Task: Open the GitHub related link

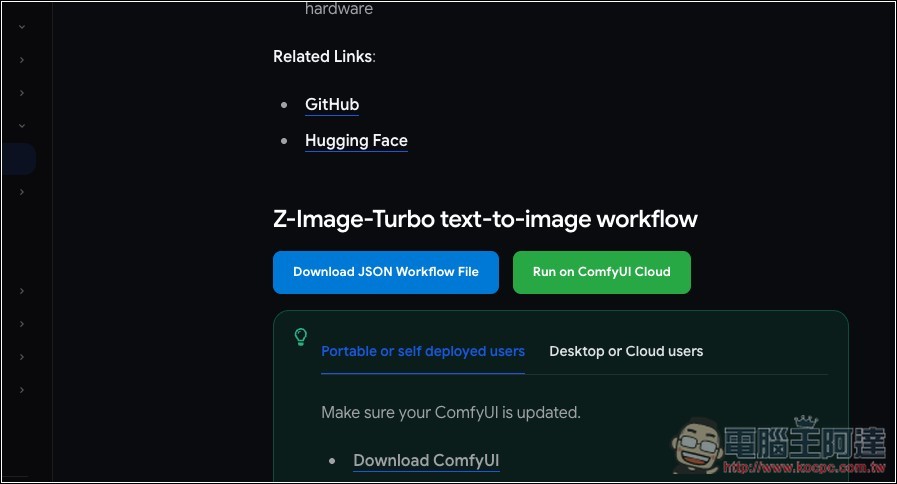Action: [x=332, y=105]
